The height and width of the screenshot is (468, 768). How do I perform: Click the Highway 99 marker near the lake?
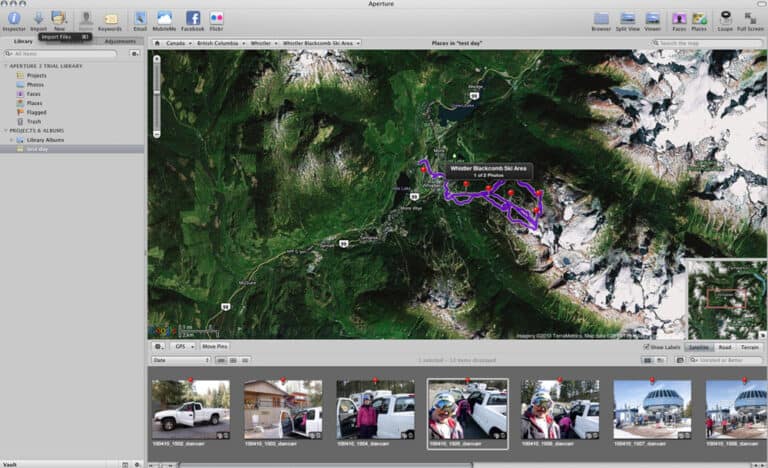pos(414,197)
